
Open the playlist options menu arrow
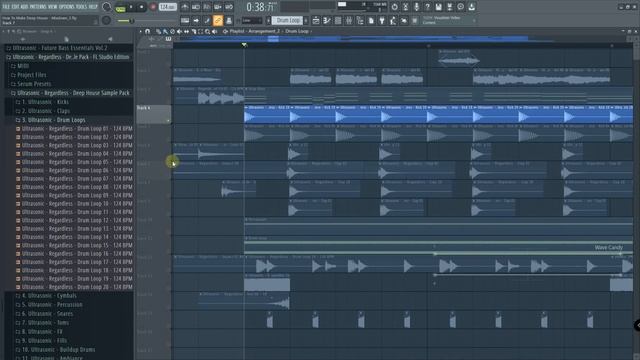tap(140, 31)
